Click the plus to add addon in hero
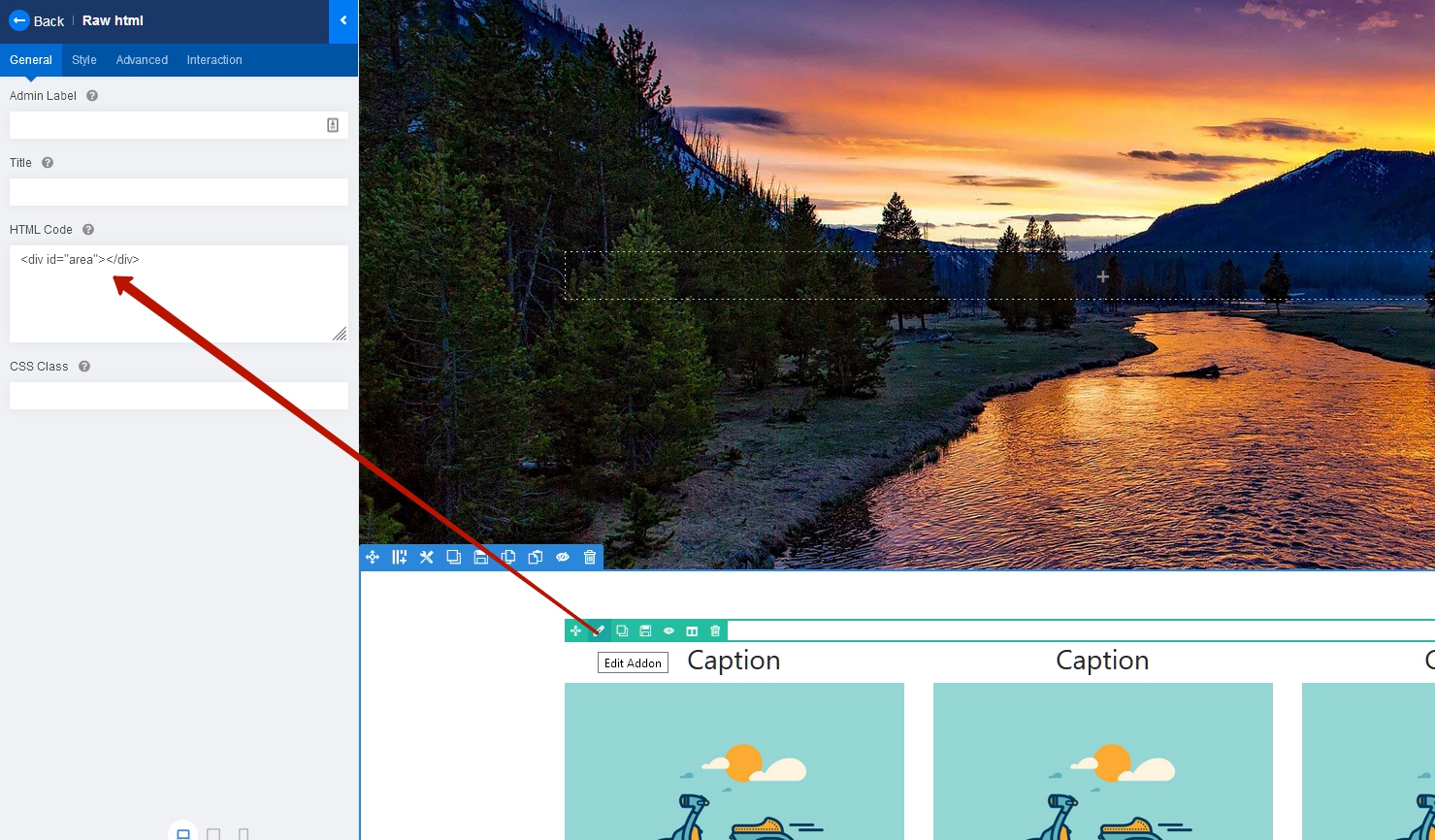Viewport: 1435px width, 840px height. point(1102,276)
